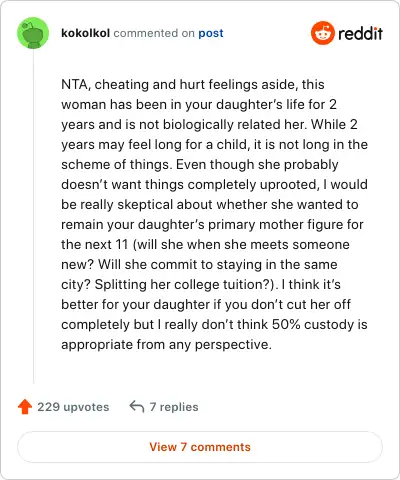Open the "7 replies" link
This screenshot has width=400, height=480.
174,407
